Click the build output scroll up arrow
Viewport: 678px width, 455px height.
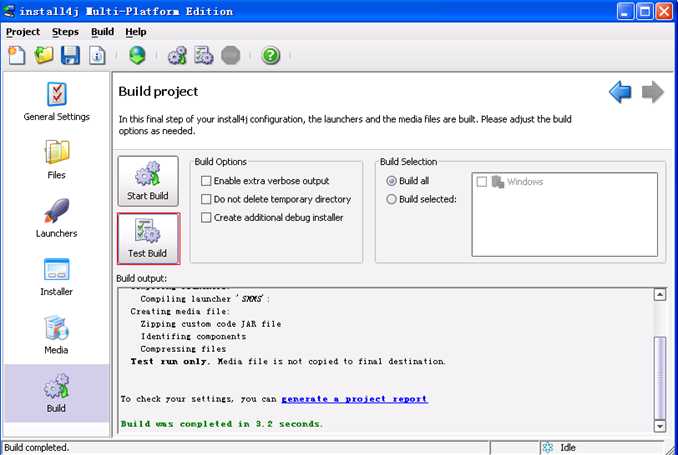click(659, 295)
